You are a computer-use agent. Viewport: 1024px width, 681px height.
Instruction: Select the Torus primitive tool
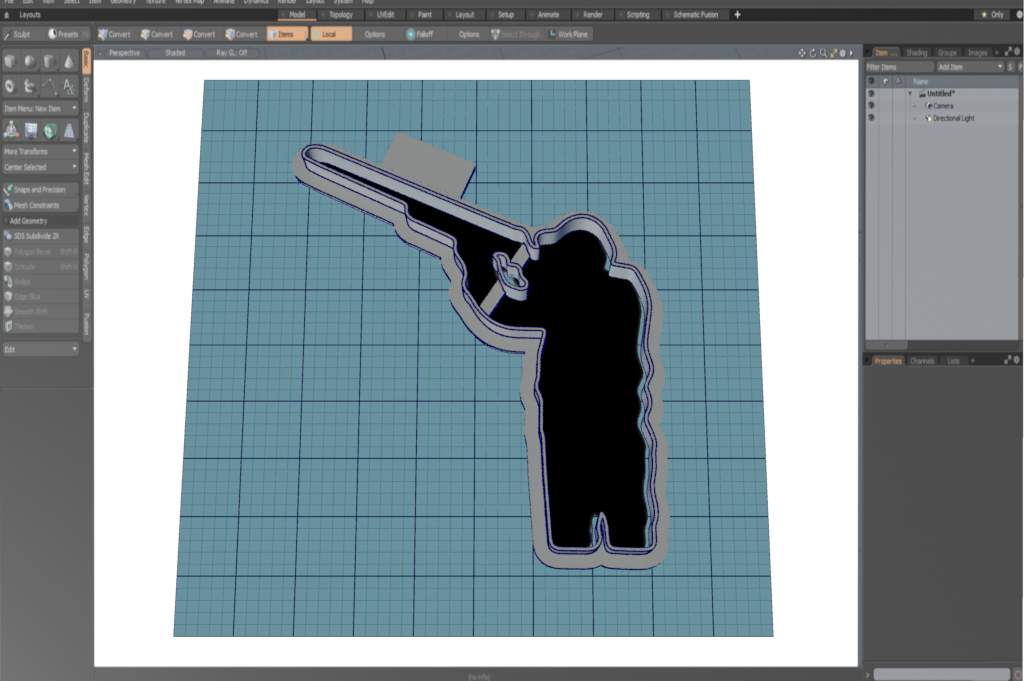pos(10,86)
